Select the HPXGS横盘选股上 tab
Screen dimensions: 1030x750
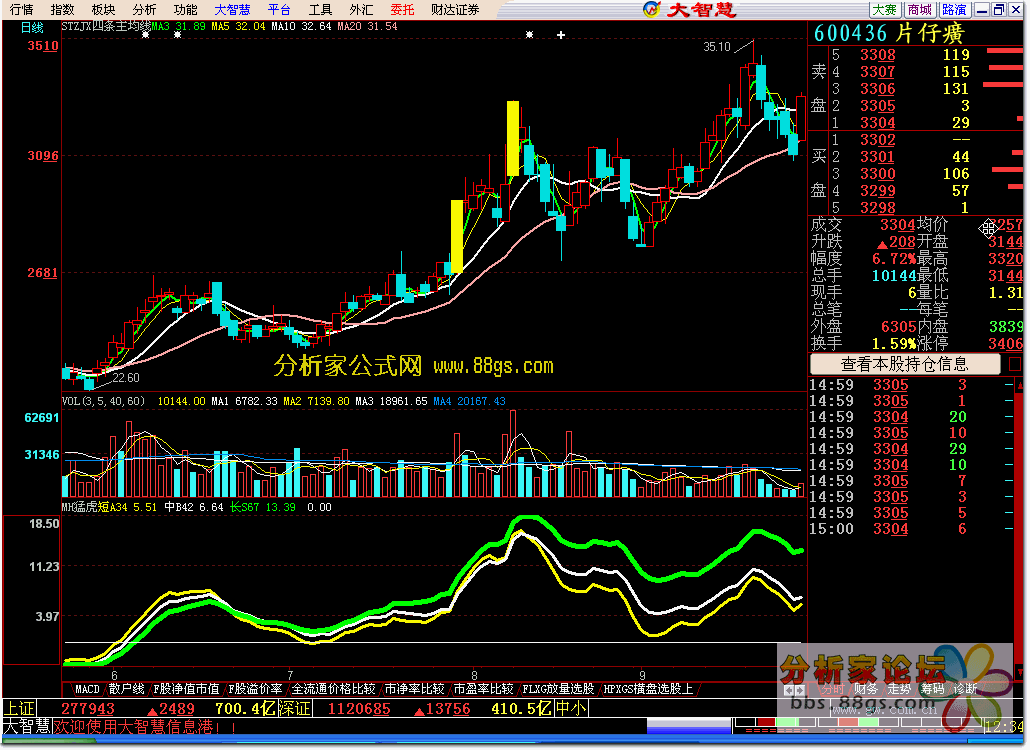click(x=648, y=688)
